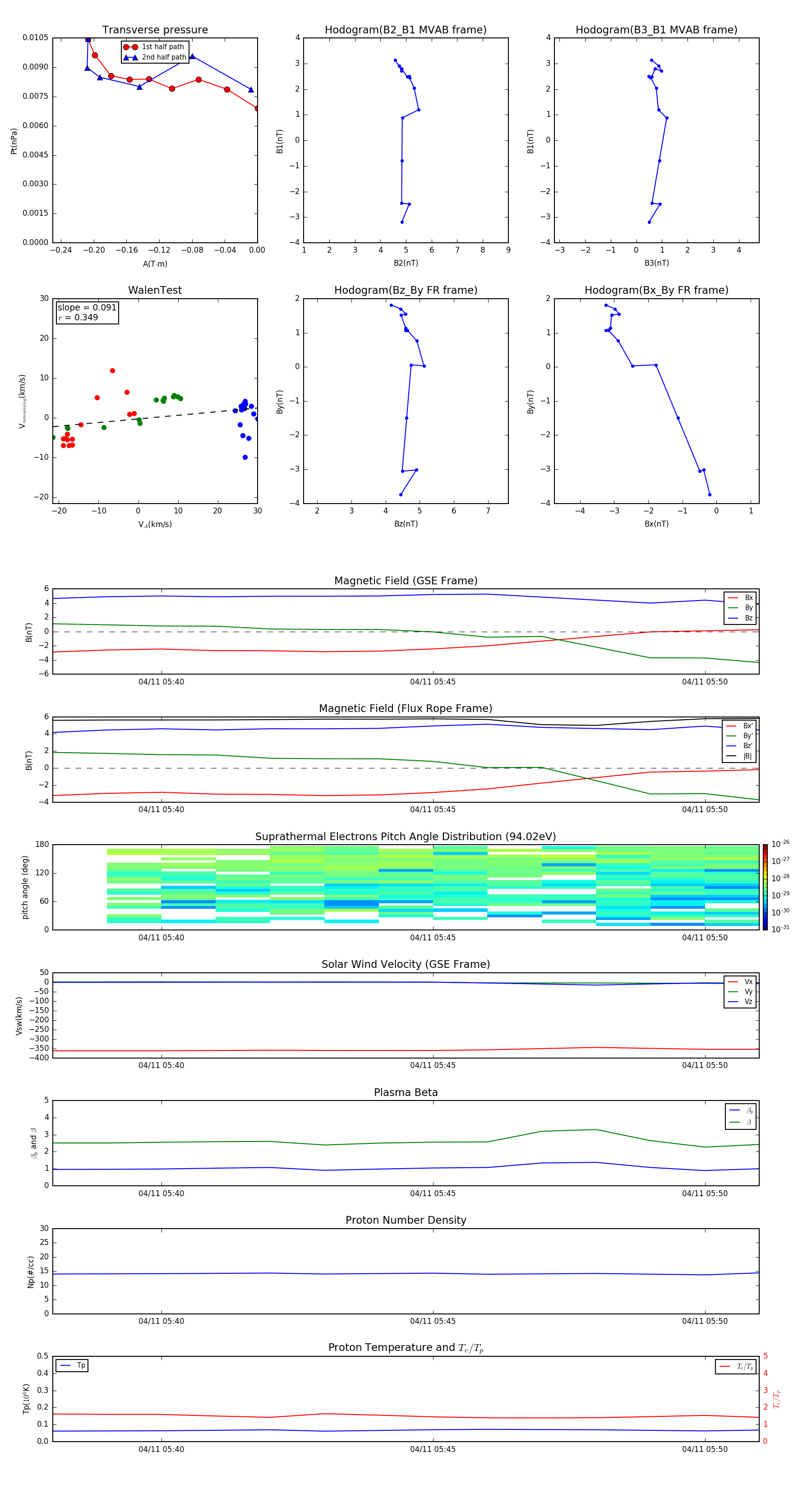Click the '04/11 05:50' tick under Proton Temperature plot

705,1449
